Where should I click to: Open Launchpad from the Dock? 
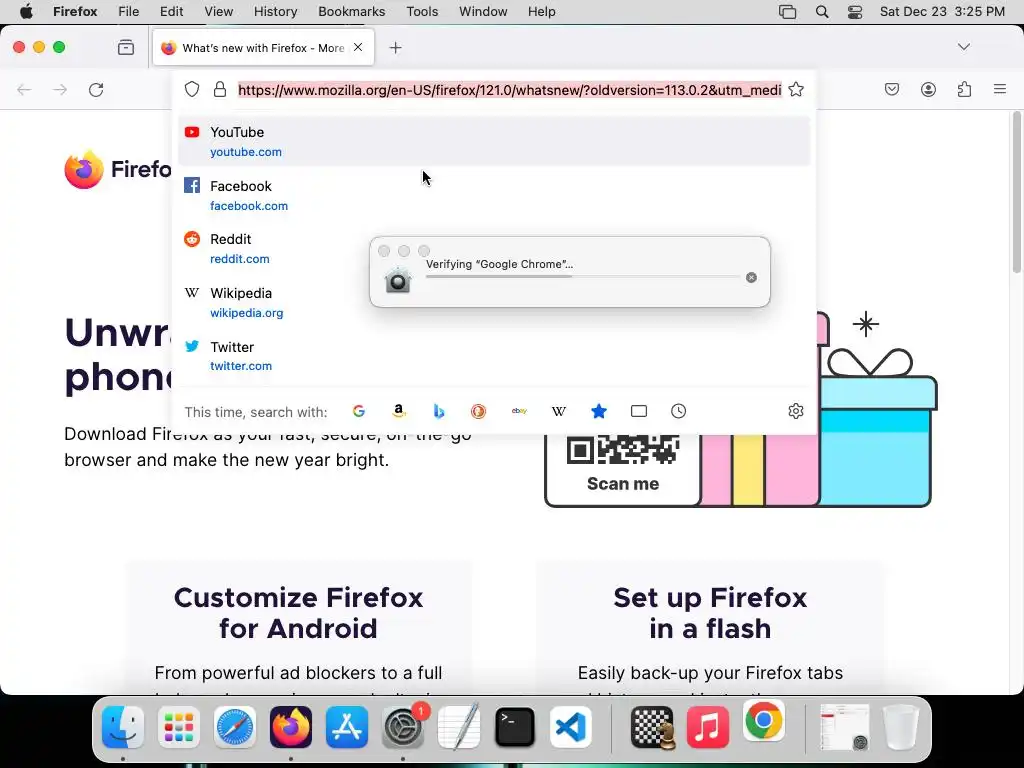pyautogui.click(x=179, y=727)
